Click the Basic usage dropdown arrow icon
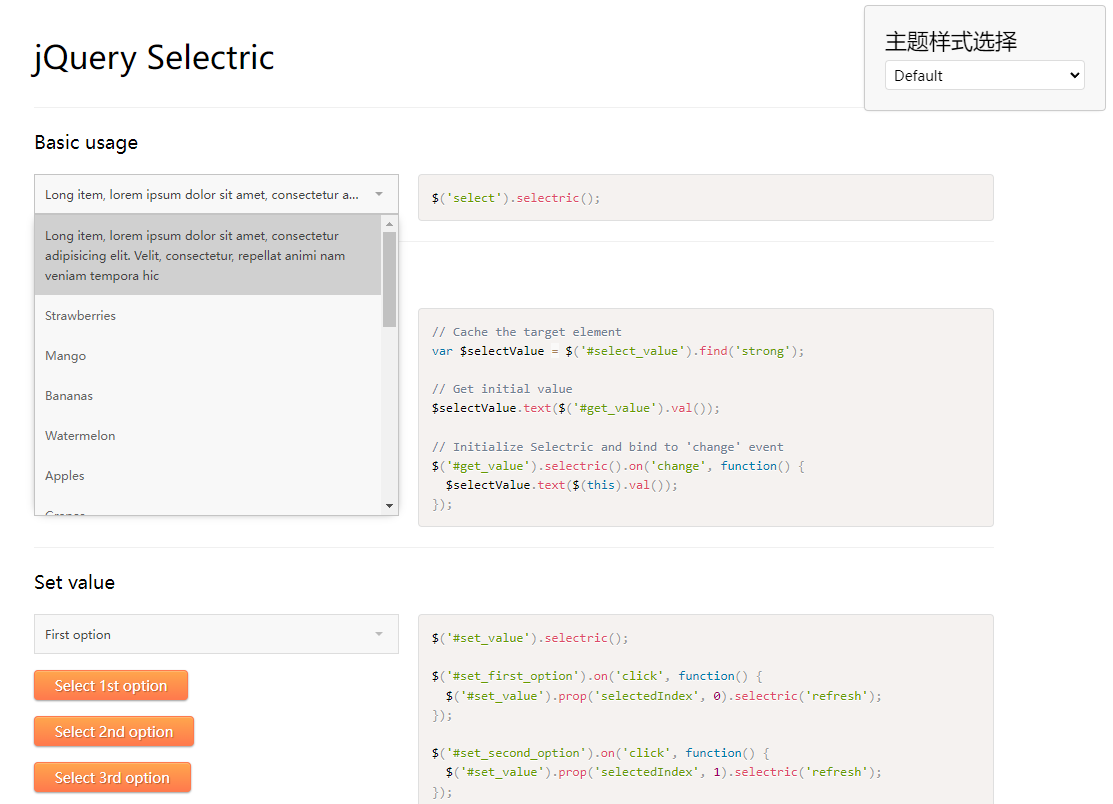 click(379, 194)
